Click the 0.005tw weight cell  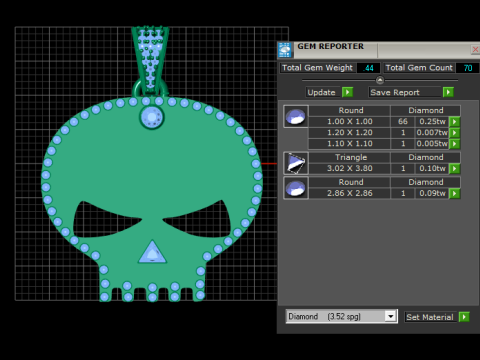(432, 144)
